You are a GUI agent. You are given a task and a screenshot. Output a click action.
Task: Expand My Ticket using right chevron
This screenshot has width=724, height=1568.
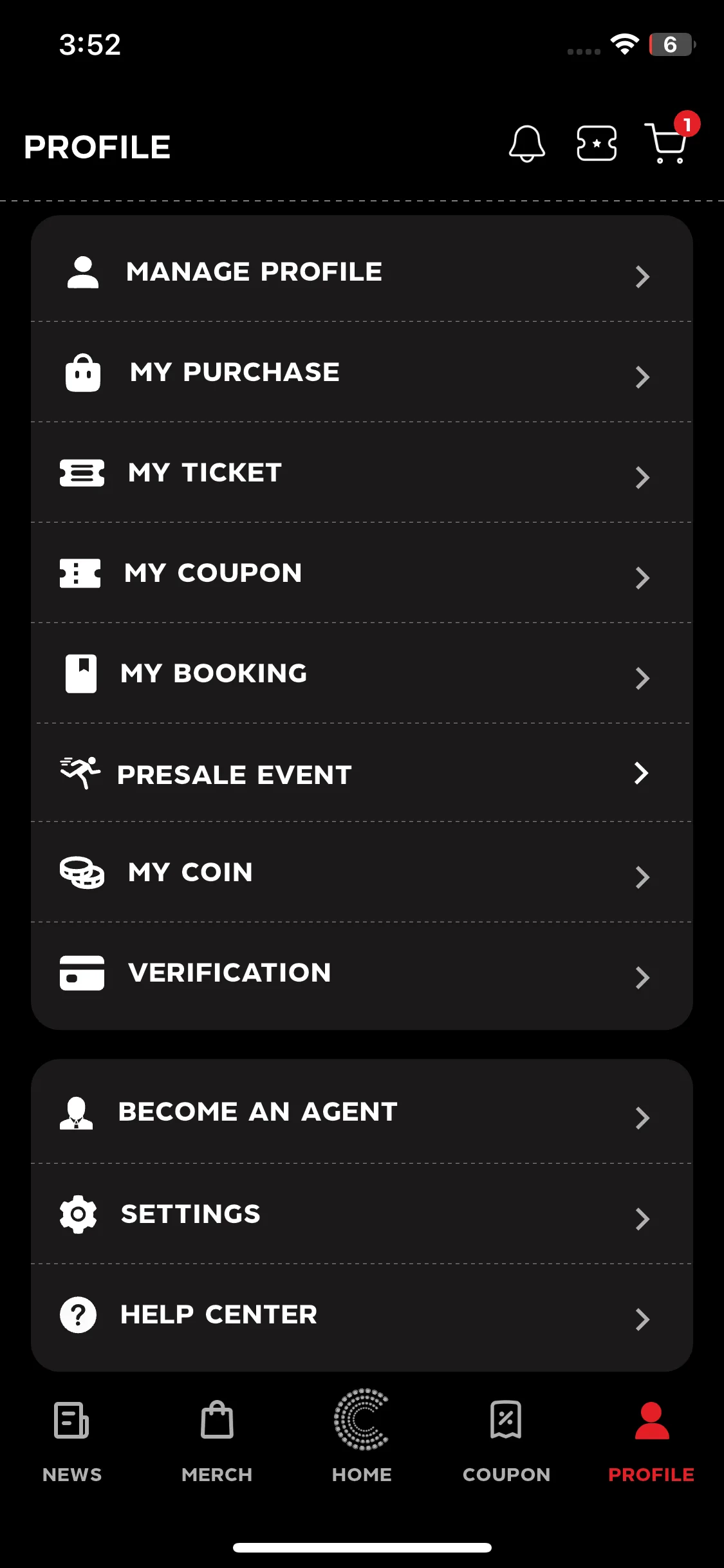pyautogui.click(x=642, y=478)
